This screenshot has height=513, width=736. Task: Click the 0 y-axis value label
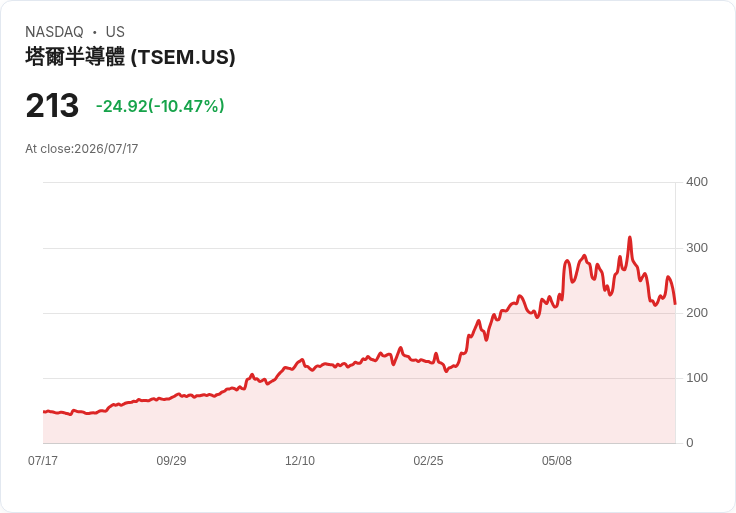(x=690, y=443)
